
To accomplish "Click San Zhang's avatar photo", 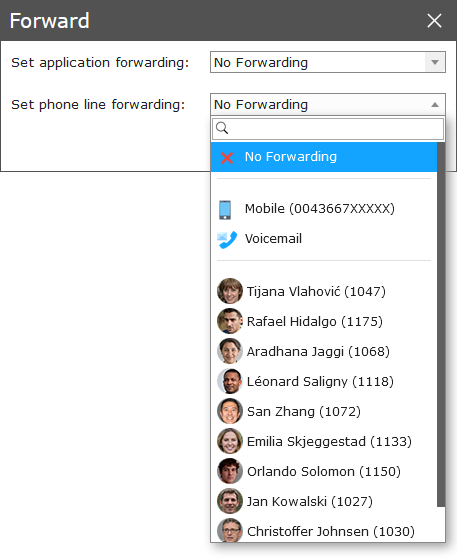I will coord(230,411).
